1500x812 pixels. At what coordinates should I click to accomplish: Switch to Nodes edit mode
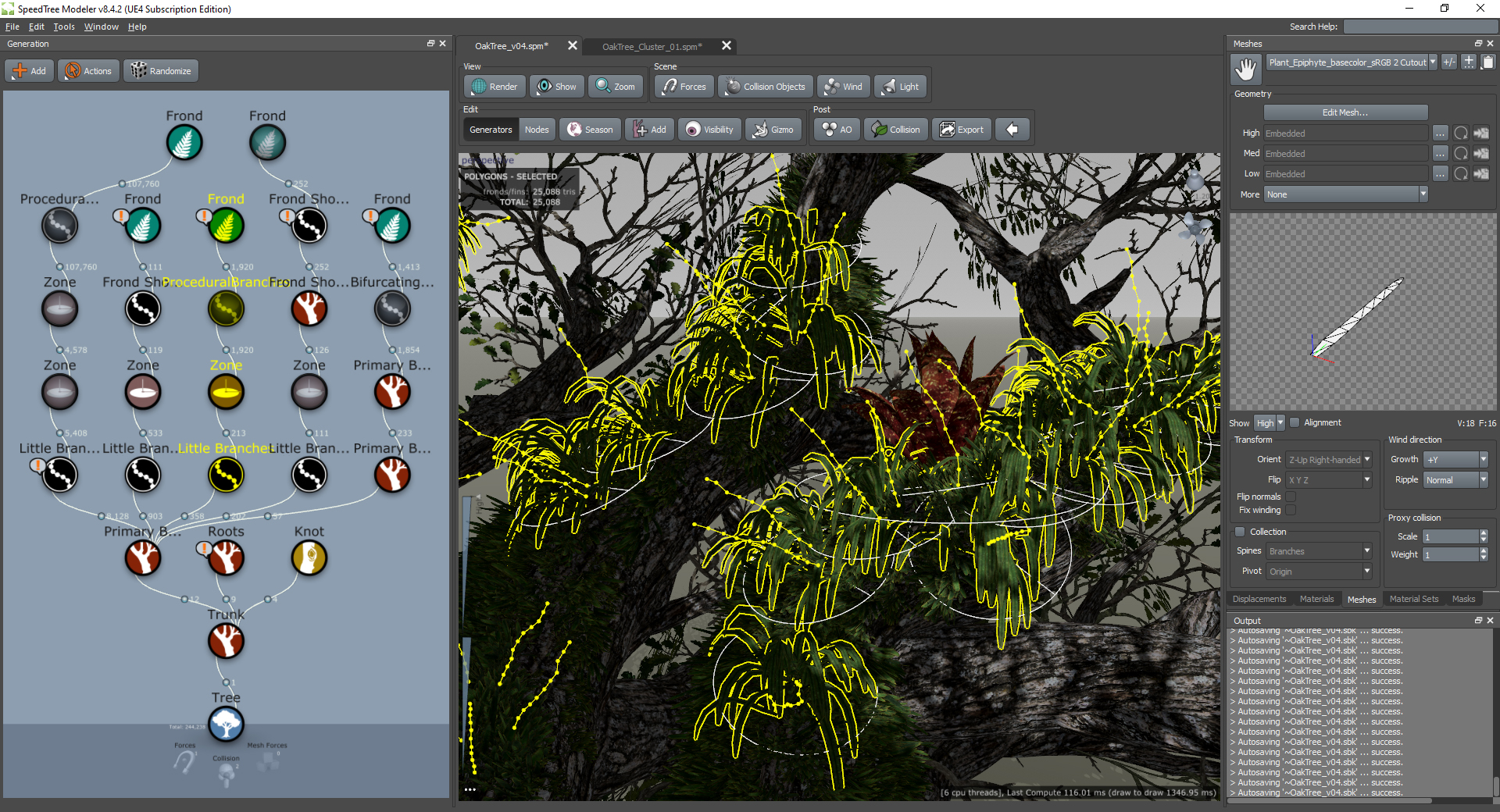[x=537, y=130]
